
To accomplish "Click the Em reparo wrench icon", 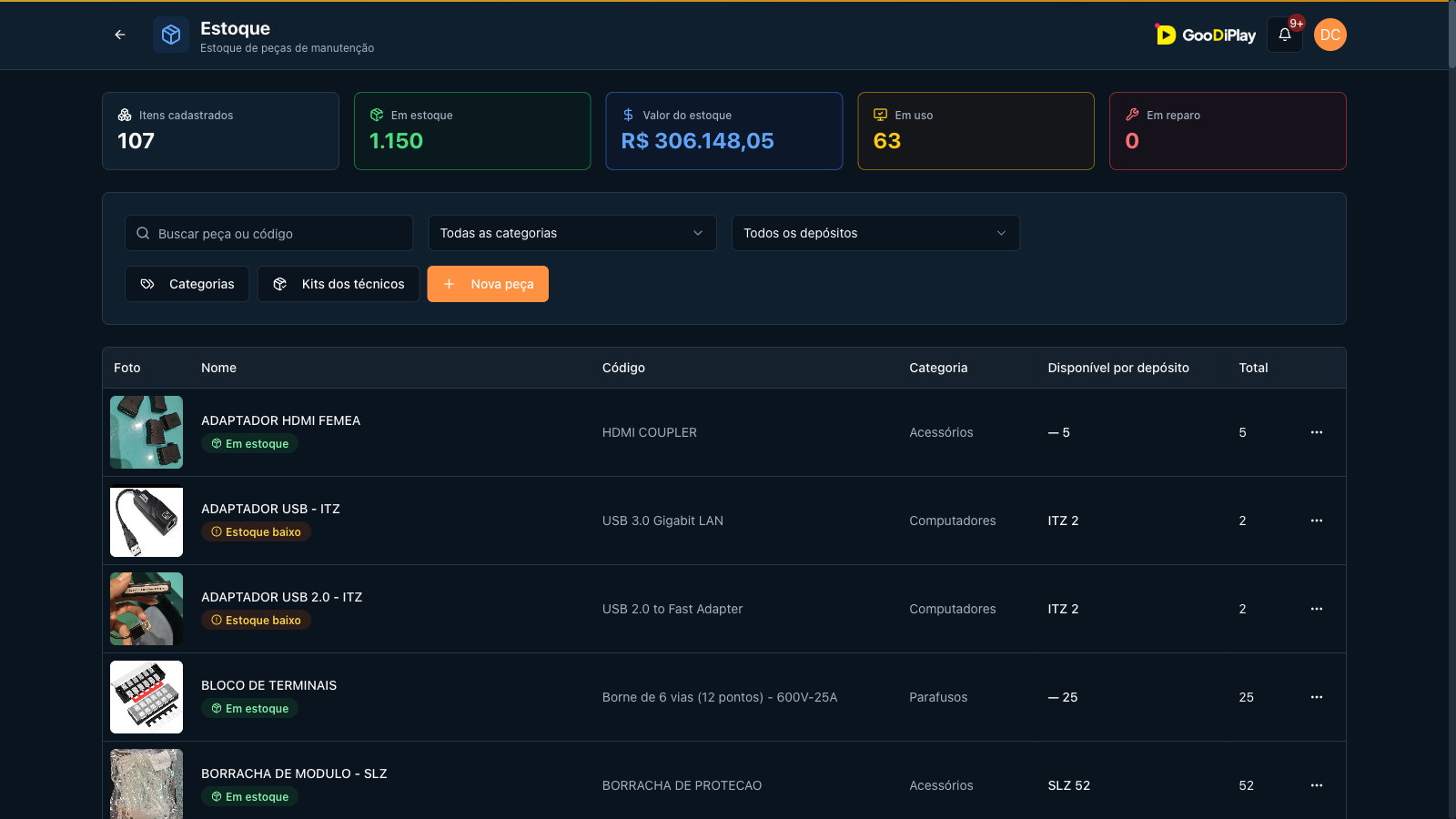I will point(1132,115).
